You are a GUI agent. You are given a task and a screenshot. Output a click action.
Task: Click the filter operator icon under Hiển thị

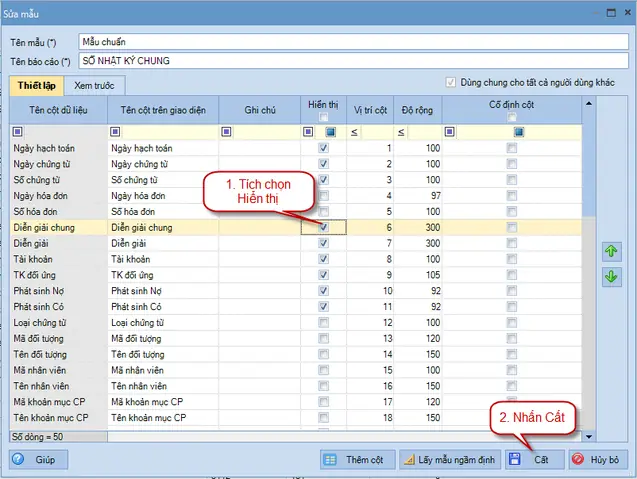coord(308,132)
